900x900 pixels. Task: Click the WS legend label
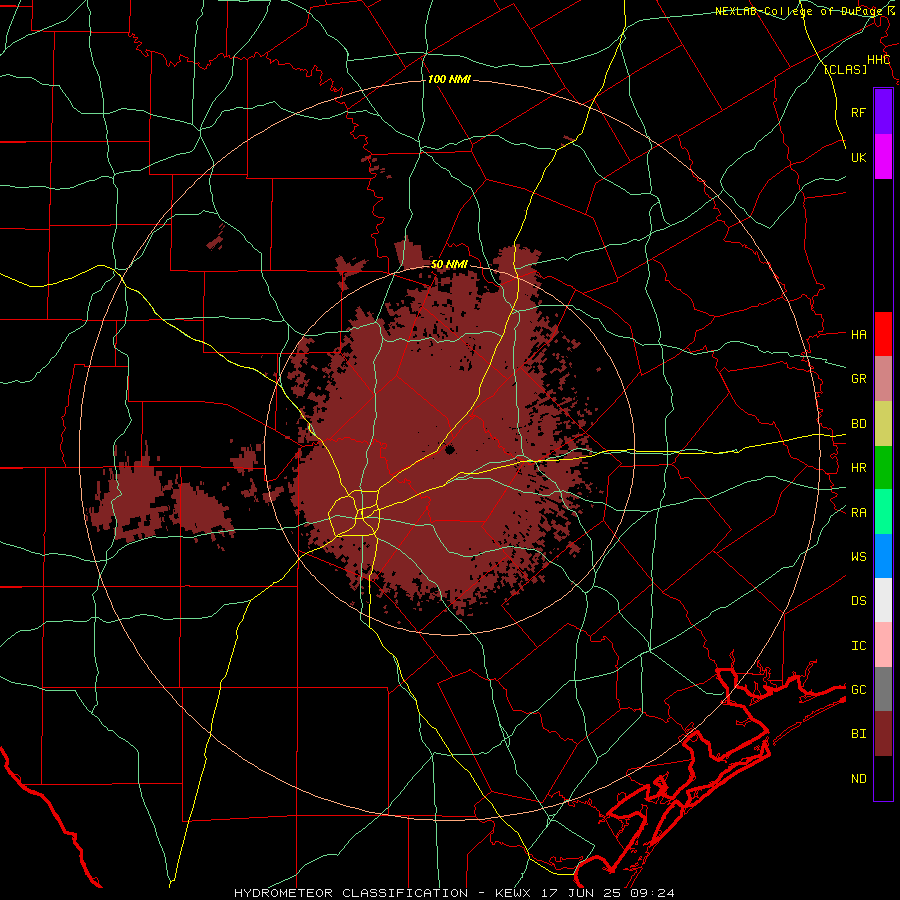click(858, 557)
